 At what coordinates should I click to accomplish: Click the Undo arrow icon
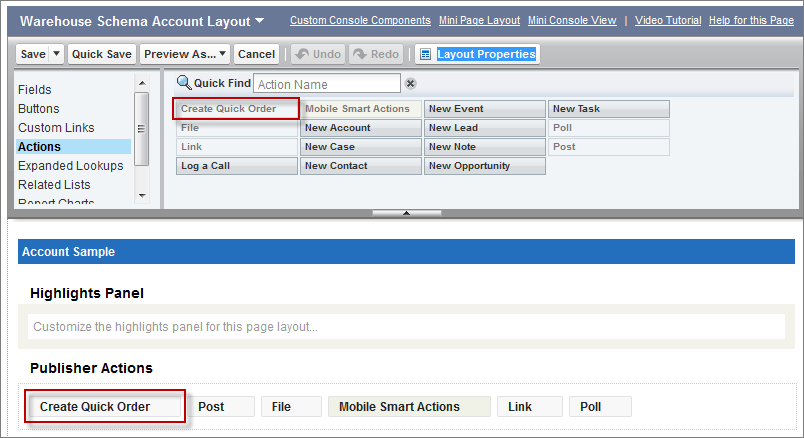click(x=303, y=54)
